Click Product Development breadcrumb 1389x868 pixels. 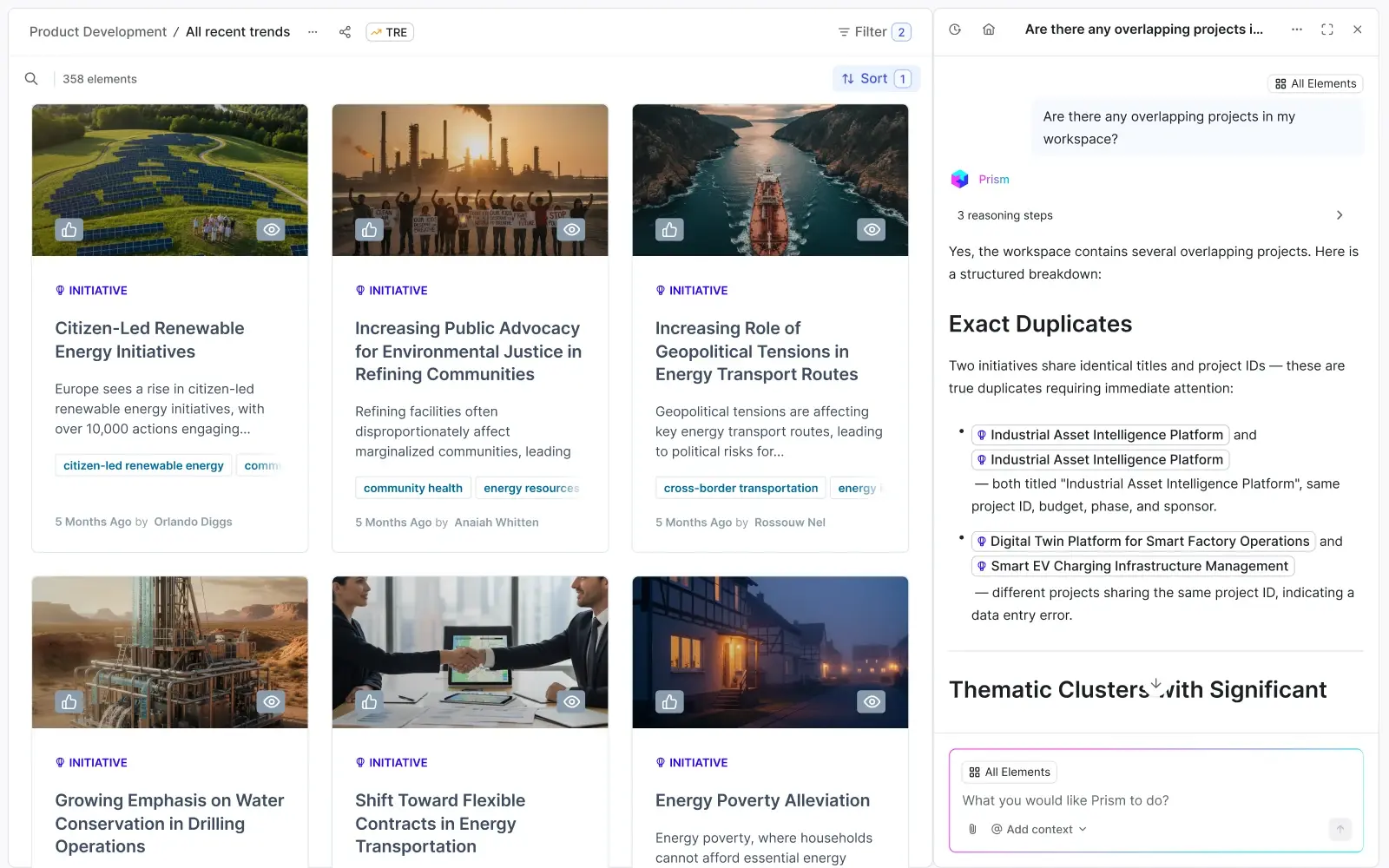click(x=98, y=32)
